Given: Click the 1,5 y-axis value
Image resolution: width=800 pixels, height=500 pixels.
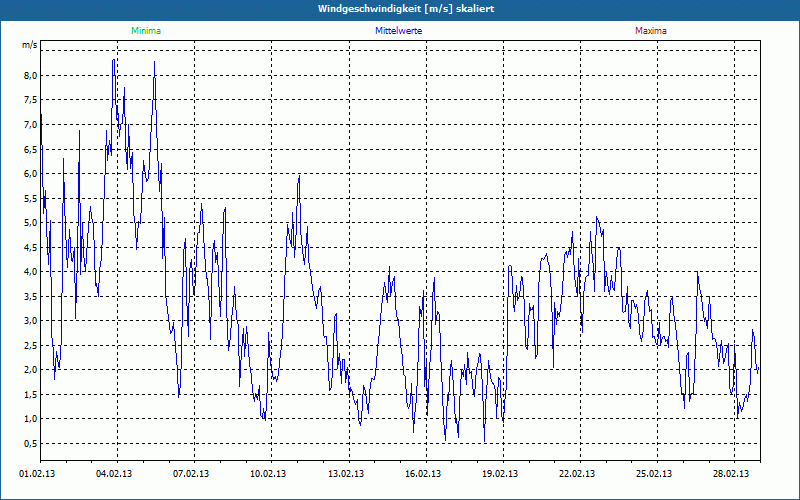Looking at the screenshot, I should 31,394.
